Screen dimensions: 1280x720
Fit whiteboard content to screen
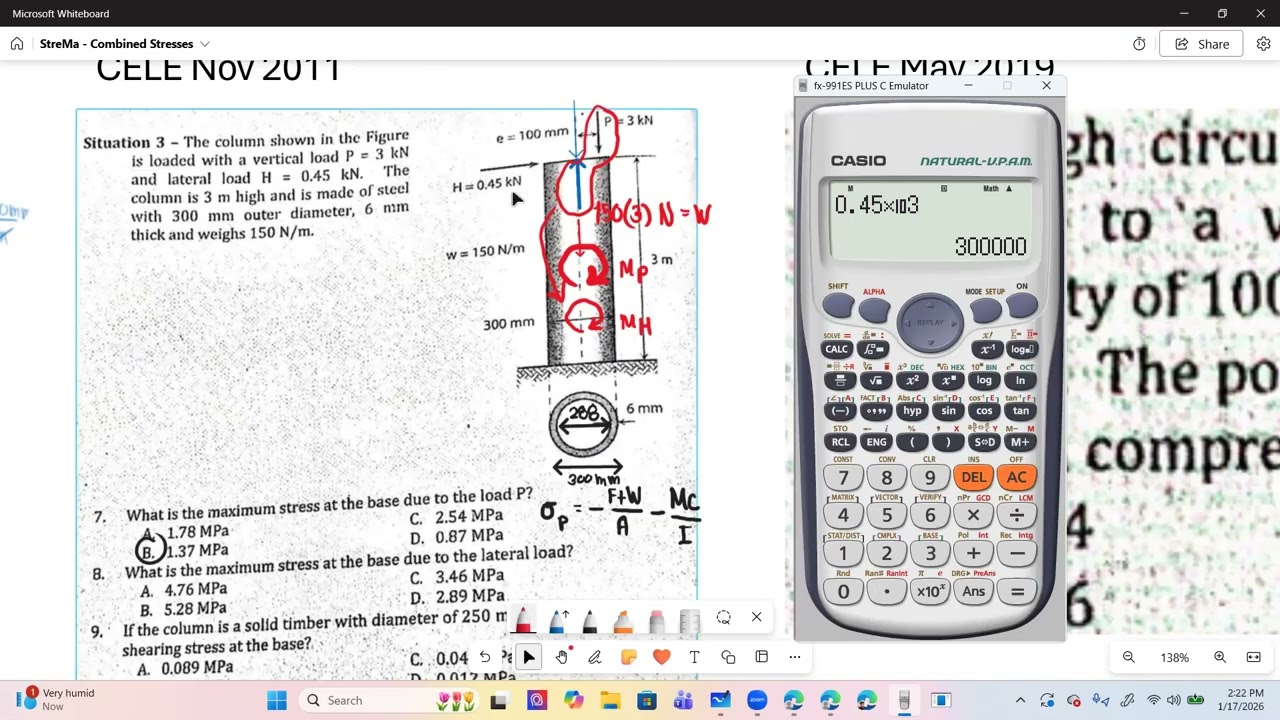pos(1253,657)
